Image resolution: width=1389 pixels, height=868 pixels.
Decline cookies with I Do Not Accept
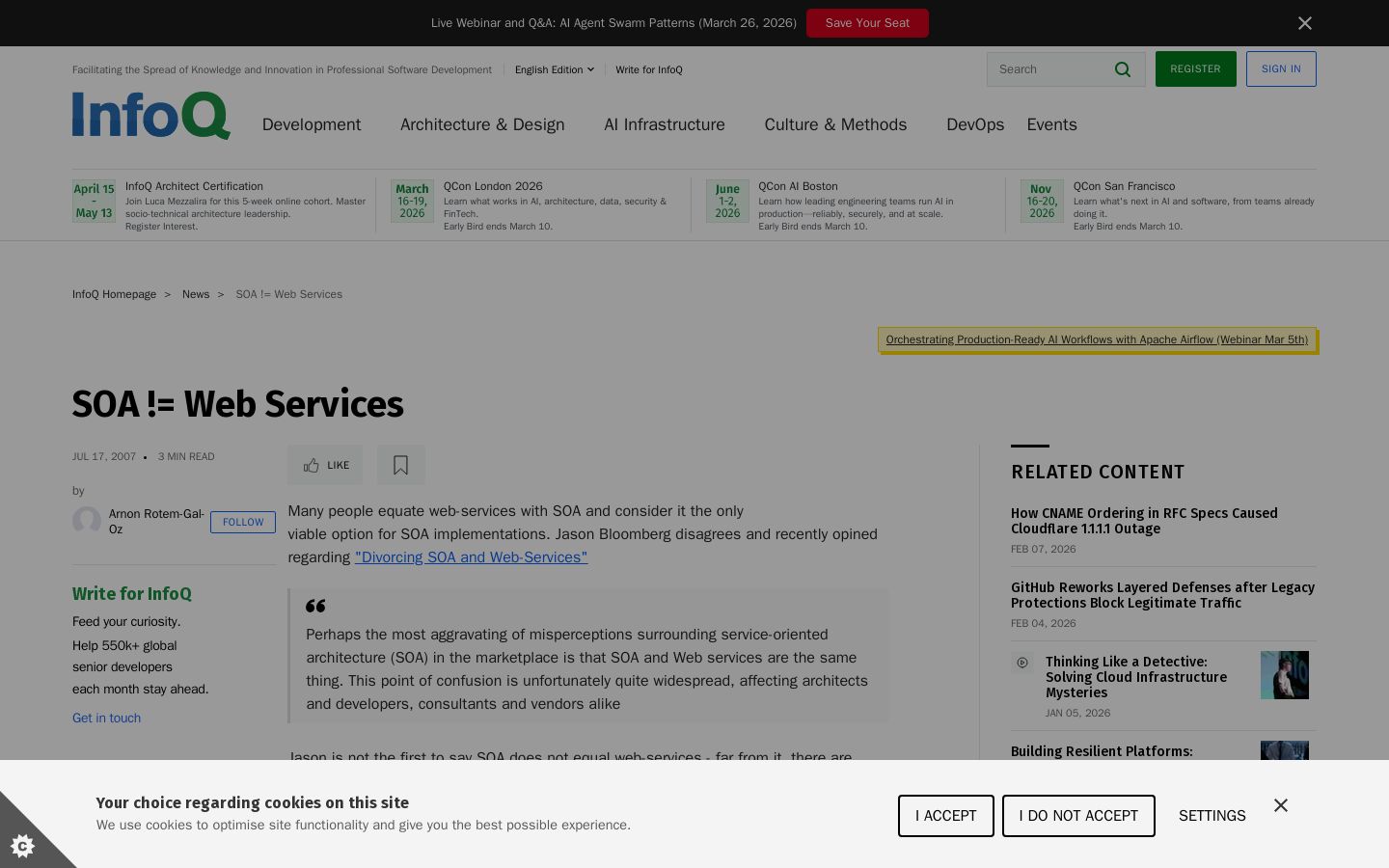1078,816
